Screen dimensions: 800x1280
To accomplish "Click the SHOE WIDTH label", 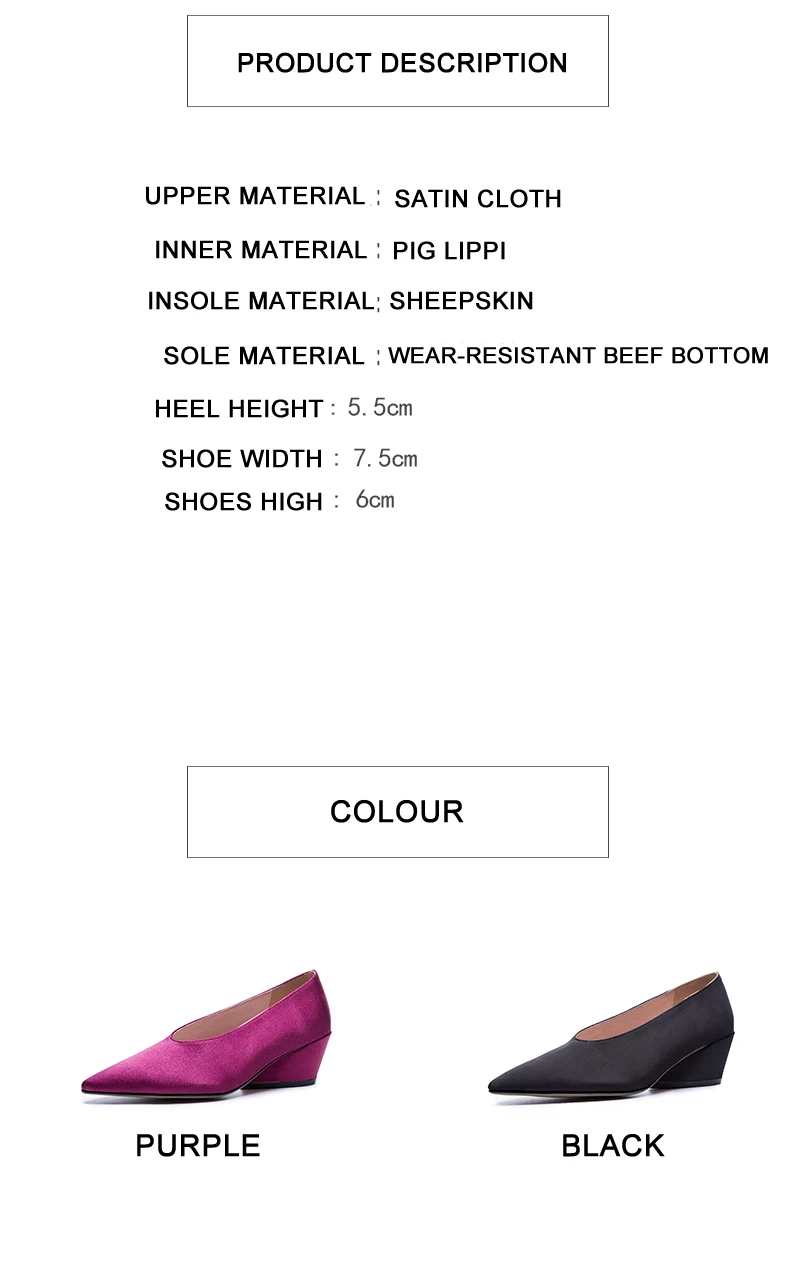I will coord(242,459).
